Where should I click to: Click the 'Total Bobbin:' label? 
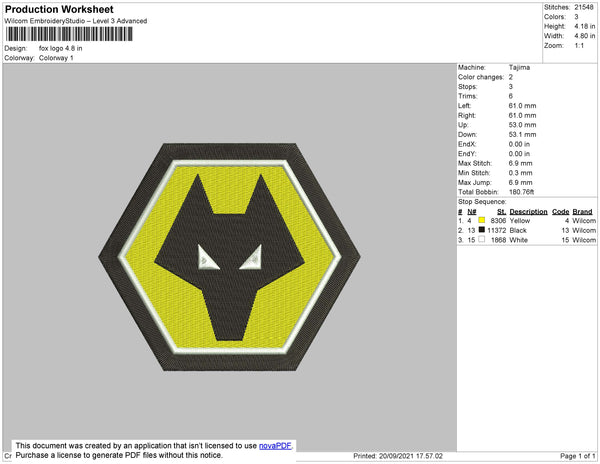tap(478, 192)
